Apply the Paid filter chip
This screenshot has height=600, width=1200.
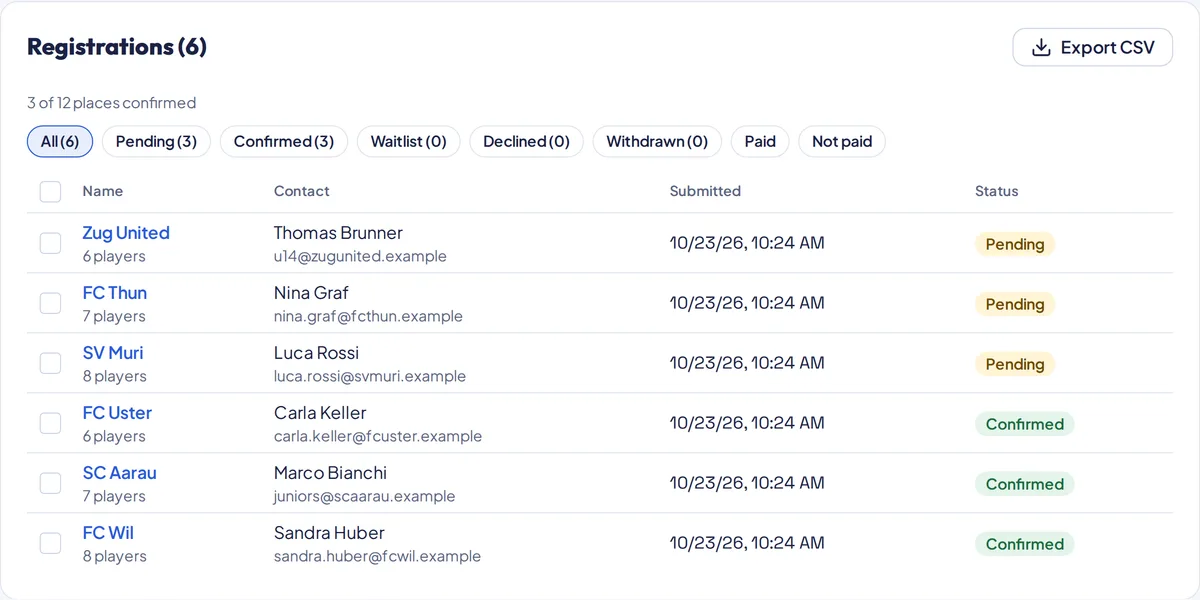(x=760, y=141)
